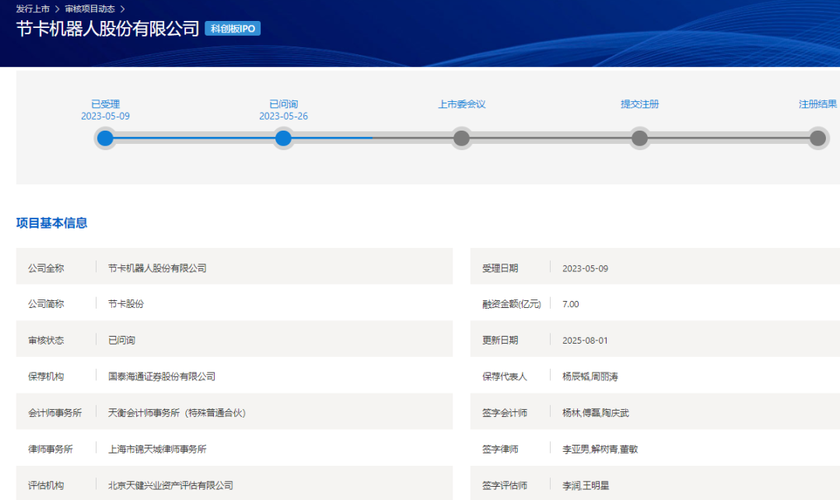Click the 2023-05-26 date under 已问询
The width and height of the screenshot is (840, 500).
pos(283,116)
